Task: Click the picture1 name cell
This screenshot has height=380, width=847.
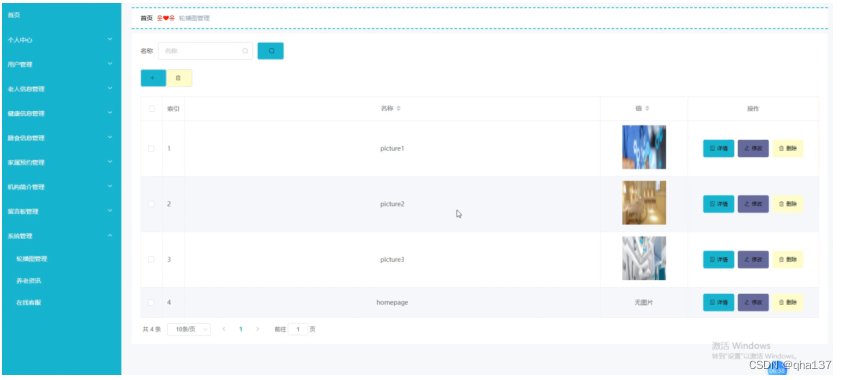Action: pyautogui.click(x=392, y=149)
